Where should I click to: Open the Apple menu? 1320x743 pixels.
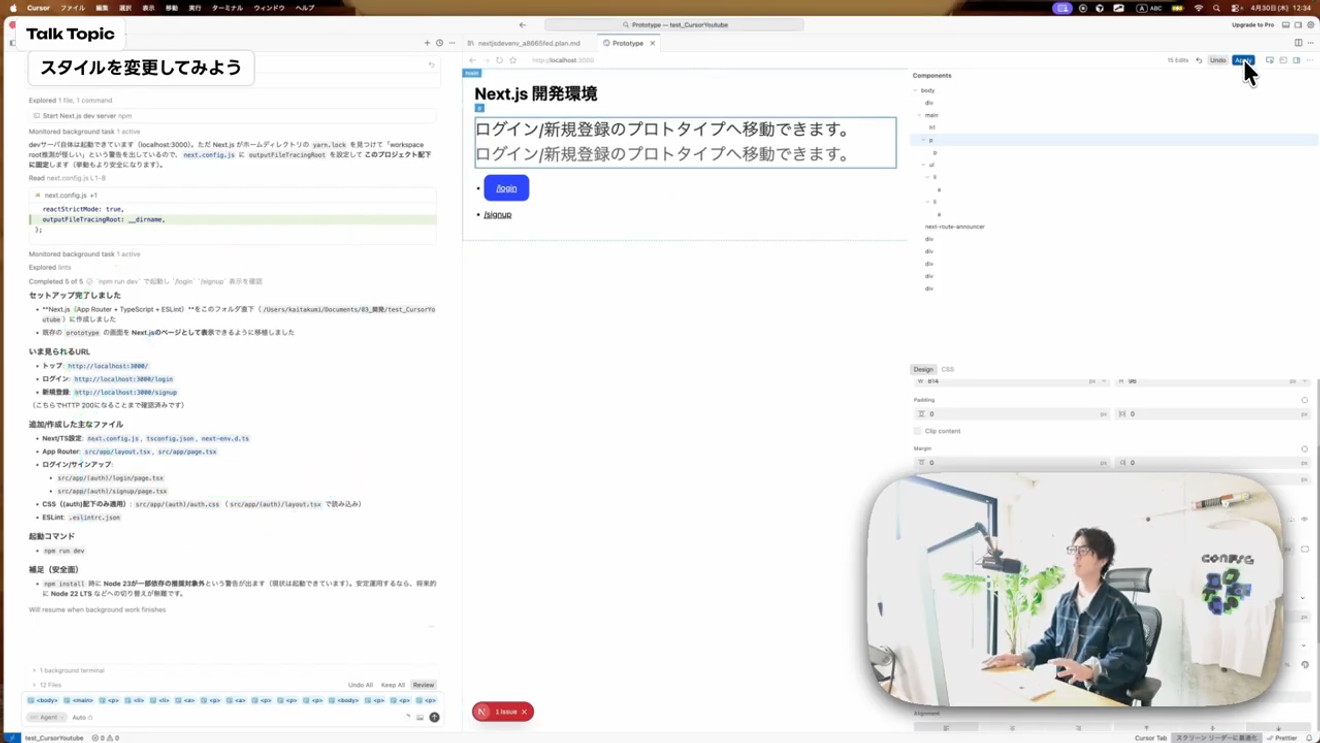(x=13, y=8)
